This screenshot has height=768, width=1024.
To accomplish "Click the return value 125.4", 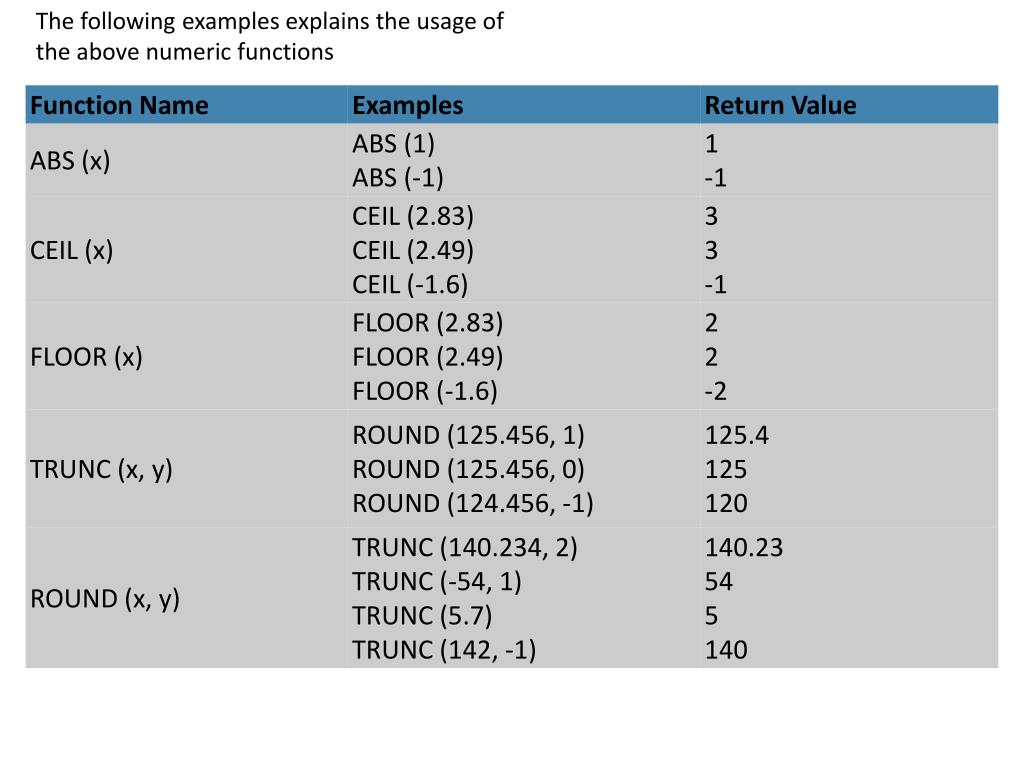I will click(x=737, y=435).
